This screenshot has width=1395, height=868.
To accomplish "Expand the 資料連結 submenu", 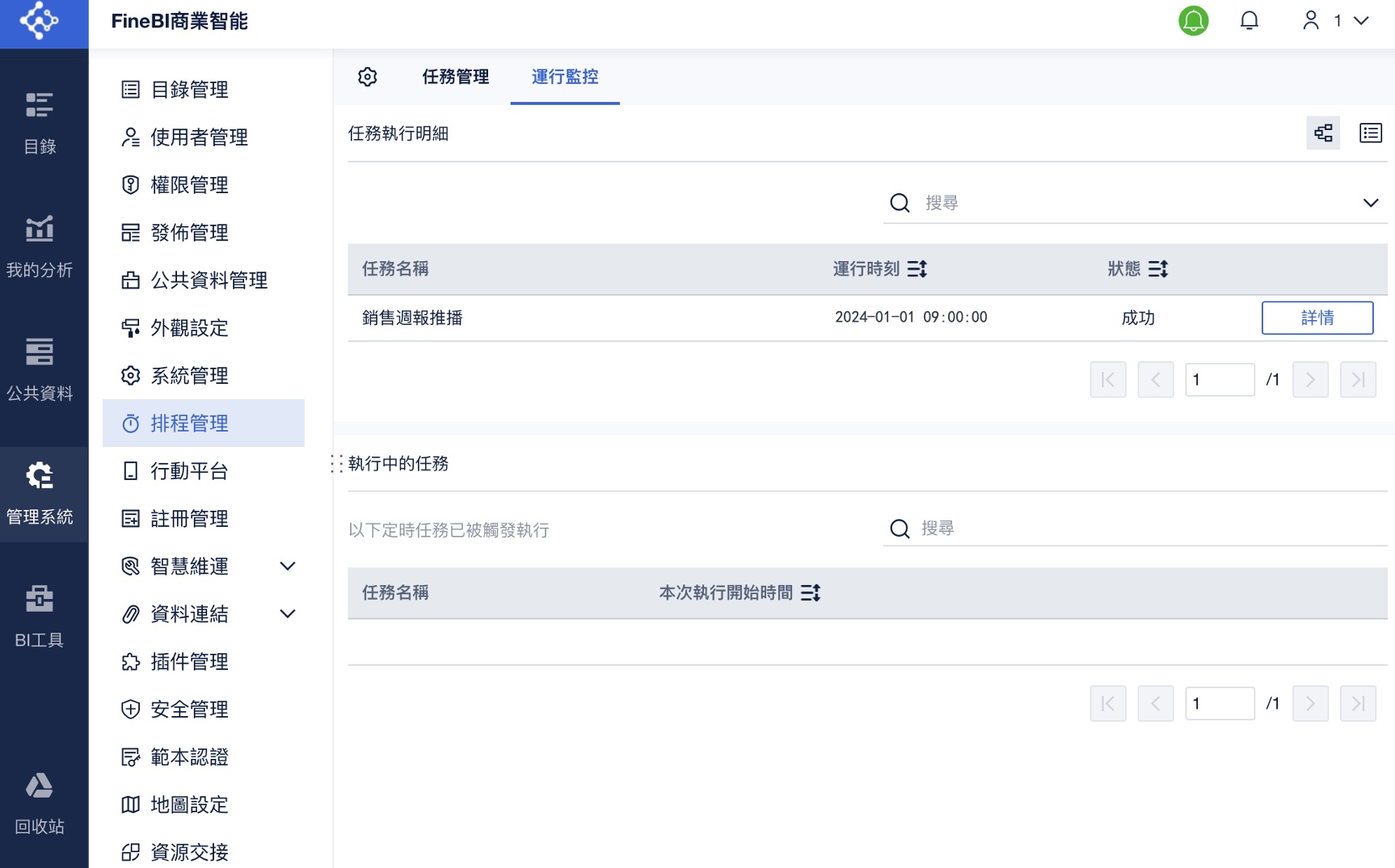I will (287, 614).
